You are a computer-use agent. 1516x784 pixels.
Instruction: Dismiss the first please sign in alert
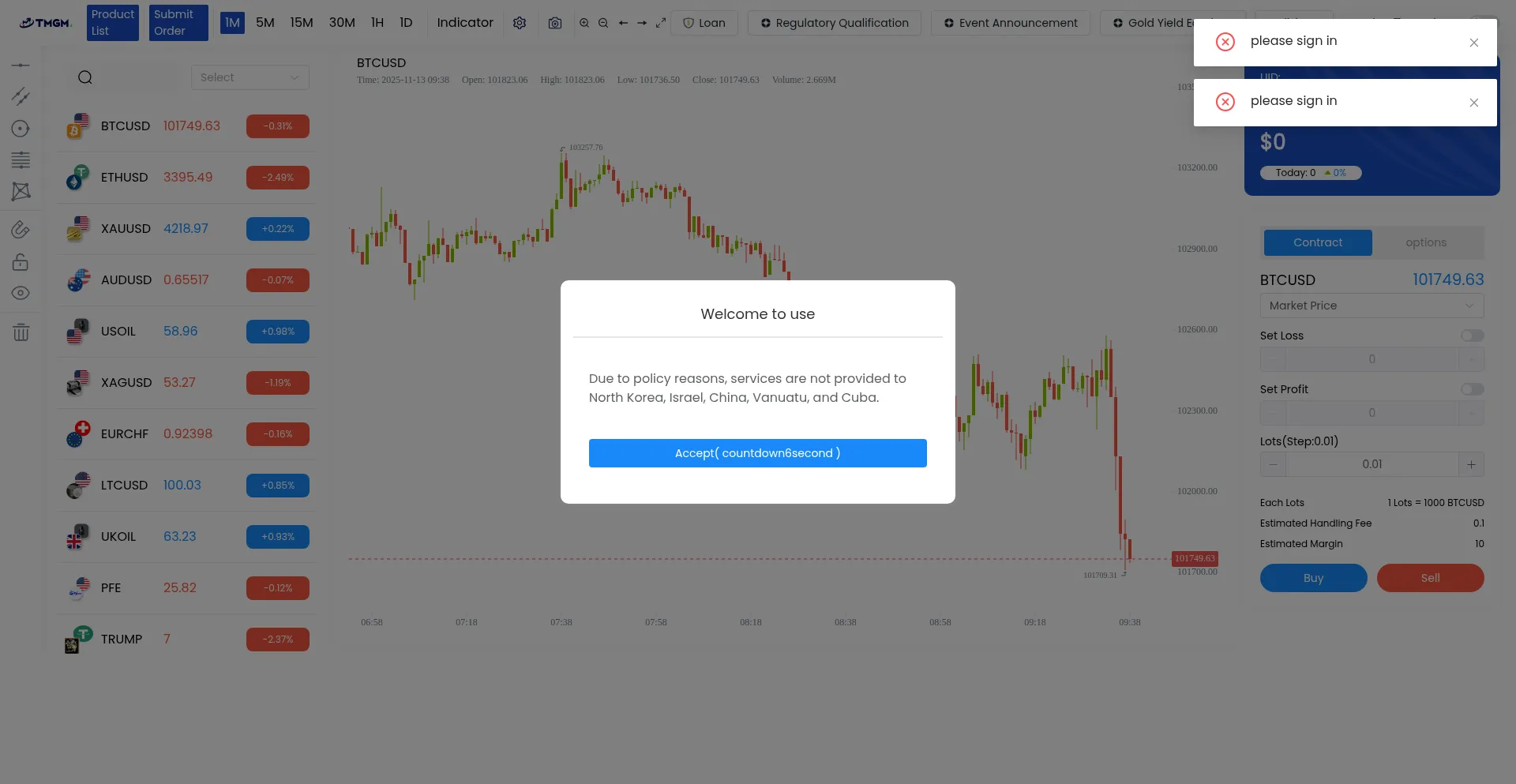click(x=1473, y=43)
